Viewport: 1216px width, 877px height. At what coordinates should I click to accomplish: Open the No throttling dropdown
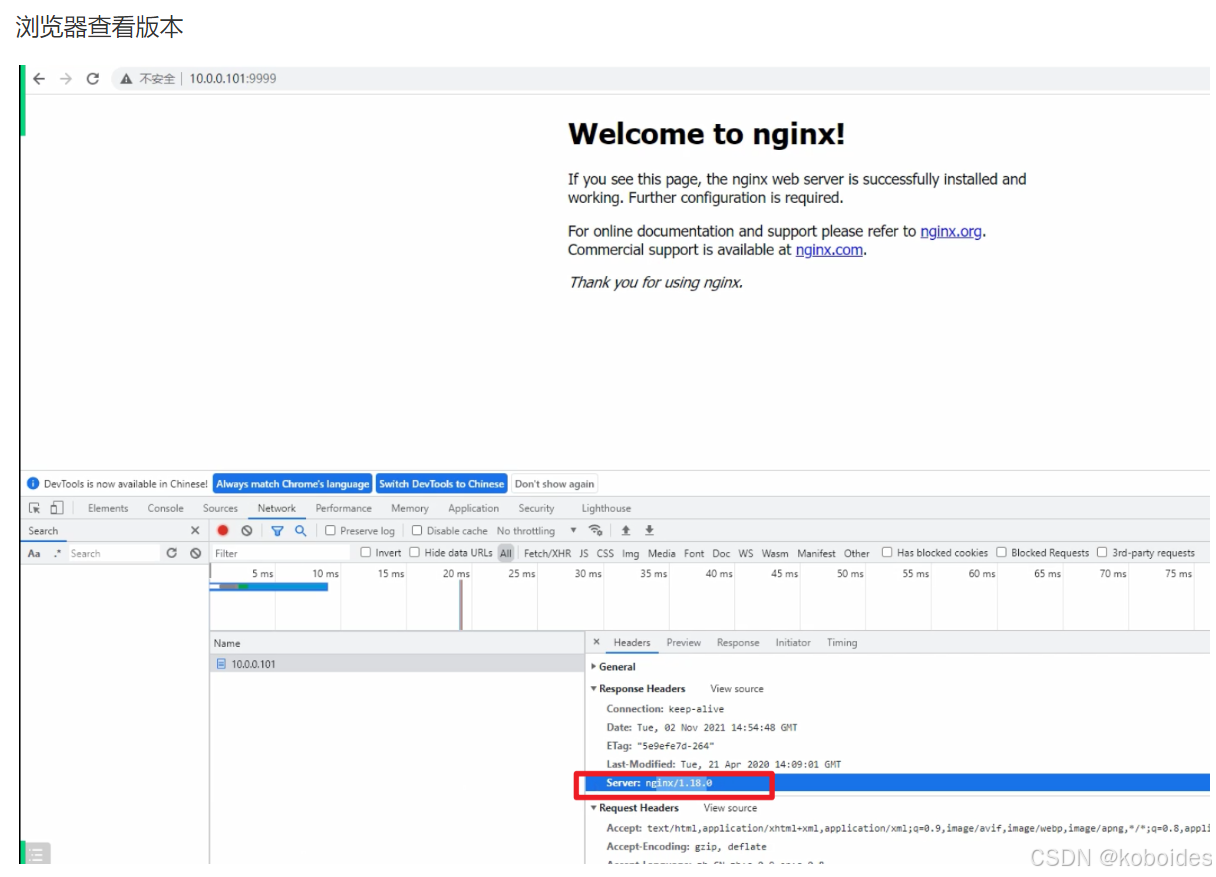pos(537,531)
